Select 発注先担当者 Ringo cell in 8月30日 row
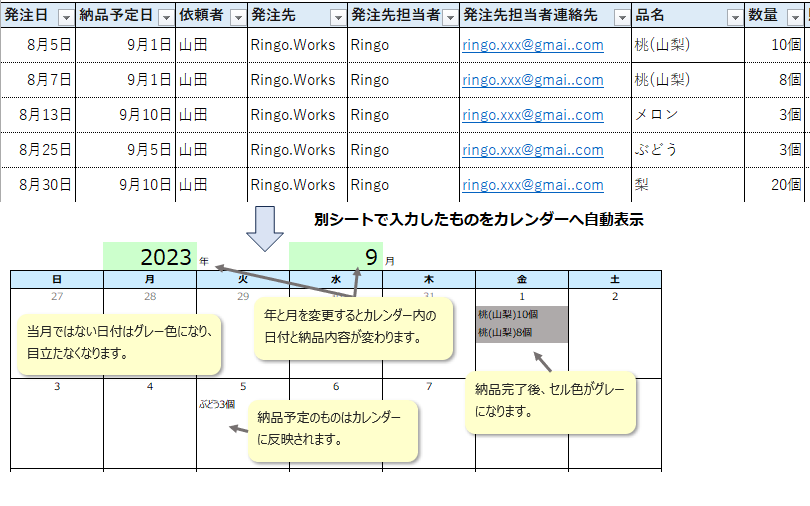Image resolution: width=810 pixels, height=506 pixels. coord(403,185)
